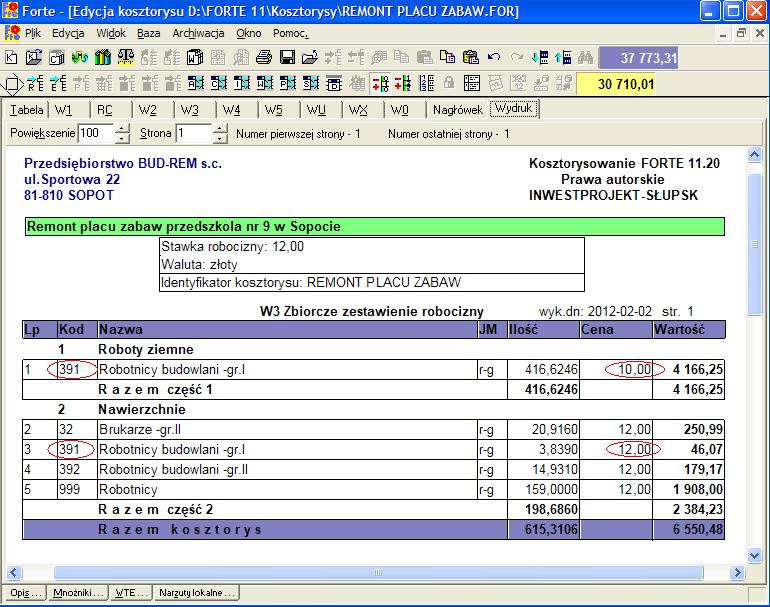Click the S column toolbar icon
This screenshot has height=607, width=770.
pos(311,83)
